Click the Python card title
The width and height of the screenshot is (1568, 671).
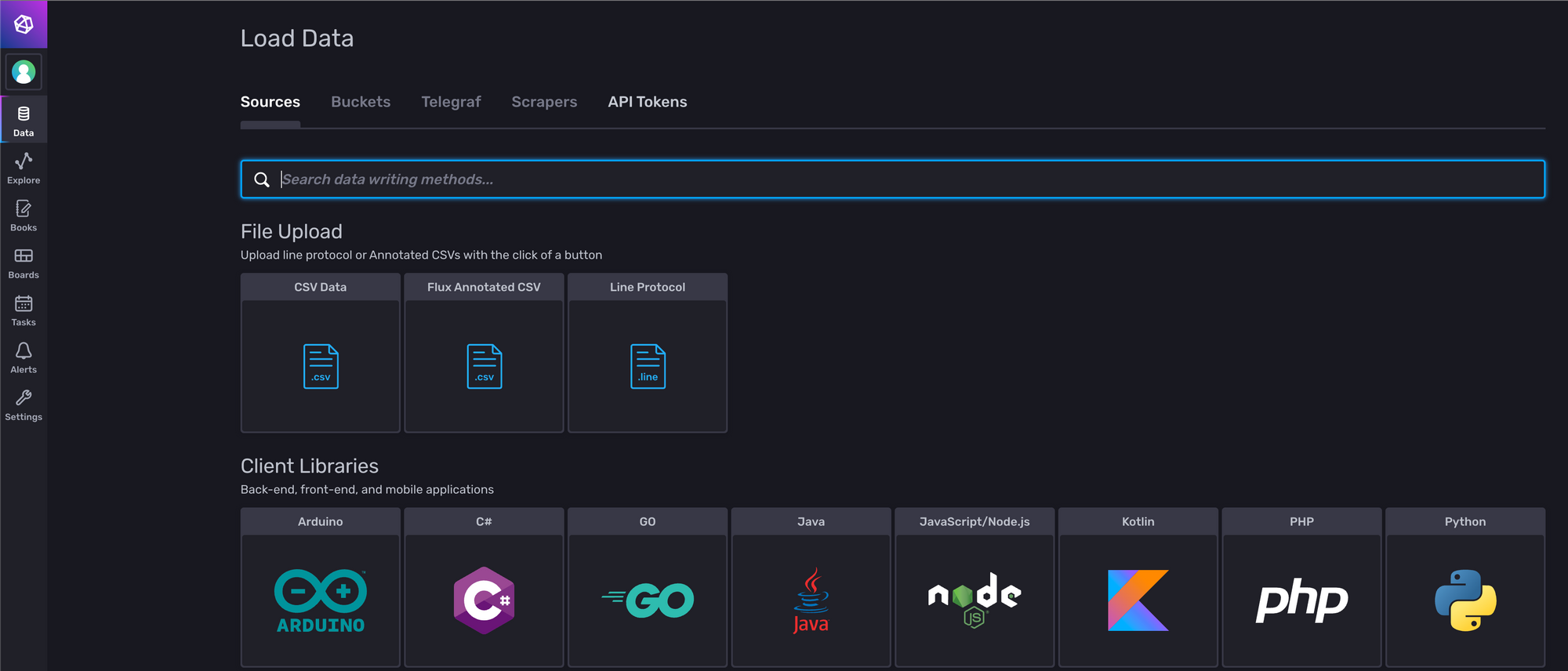1465,521
